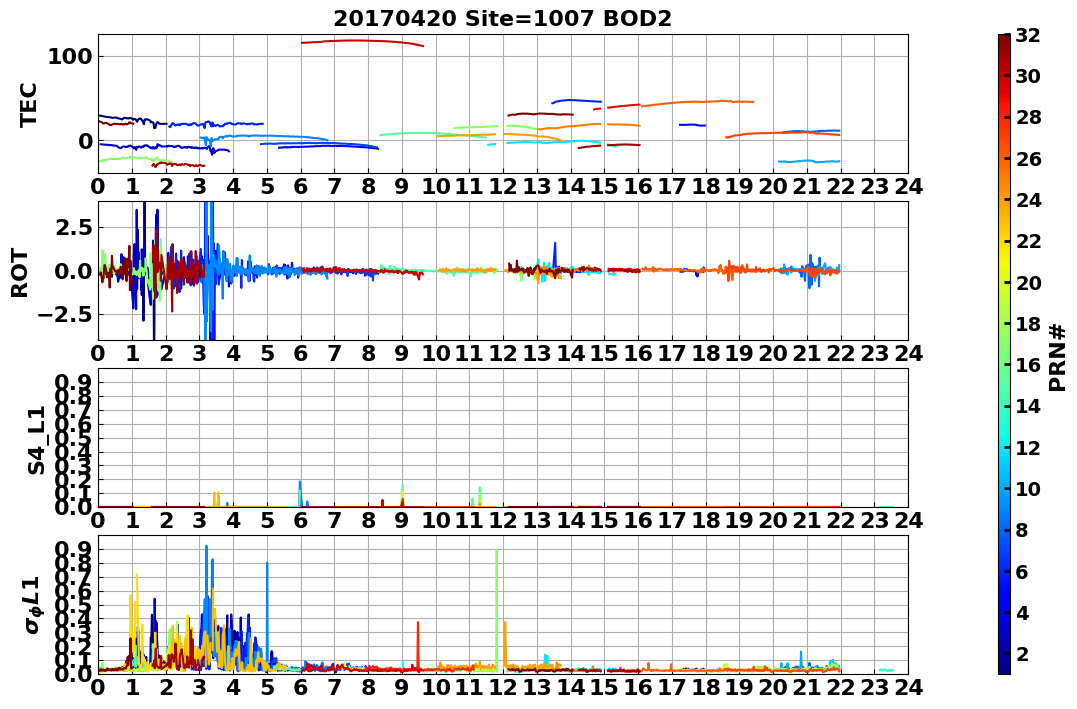Click hour '6' tick under the ROT panel
This screenshot has height=709, width=1077.
tap(301, 353)
